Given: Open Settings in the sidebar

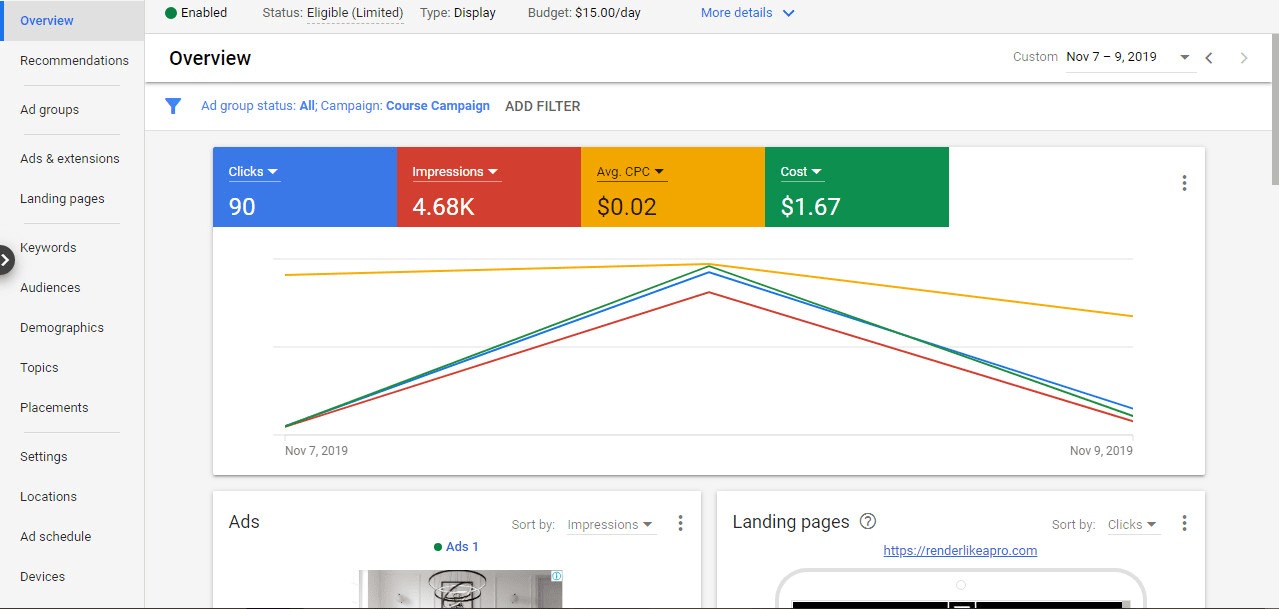Looking at the screenshot, I should coord(44,457).
